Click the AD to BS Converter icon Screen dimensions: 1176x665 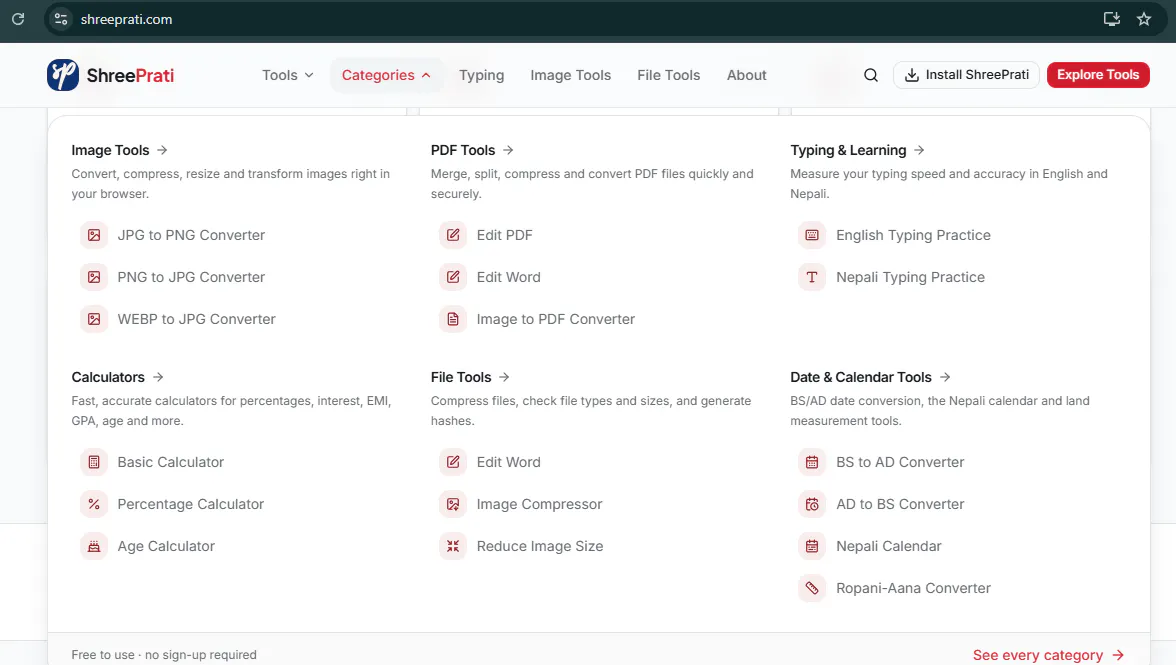click(x=812, y=505)
